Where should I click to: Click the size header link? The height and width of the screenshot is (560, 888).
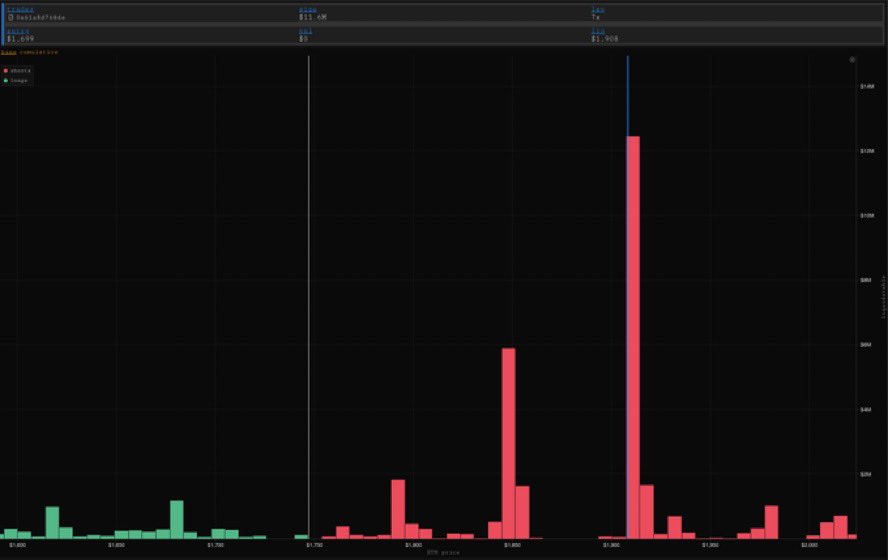coord(308,10)
